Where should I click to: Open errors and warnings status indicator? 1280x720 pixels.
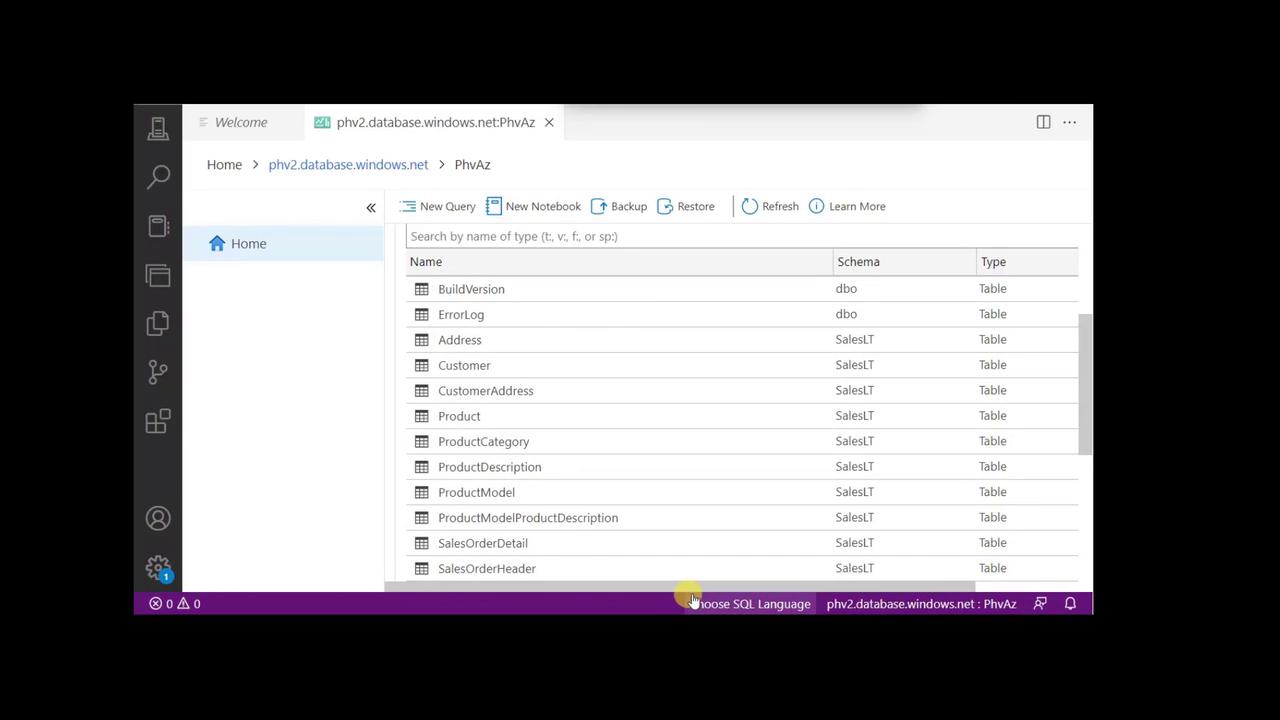pos(175,603)
